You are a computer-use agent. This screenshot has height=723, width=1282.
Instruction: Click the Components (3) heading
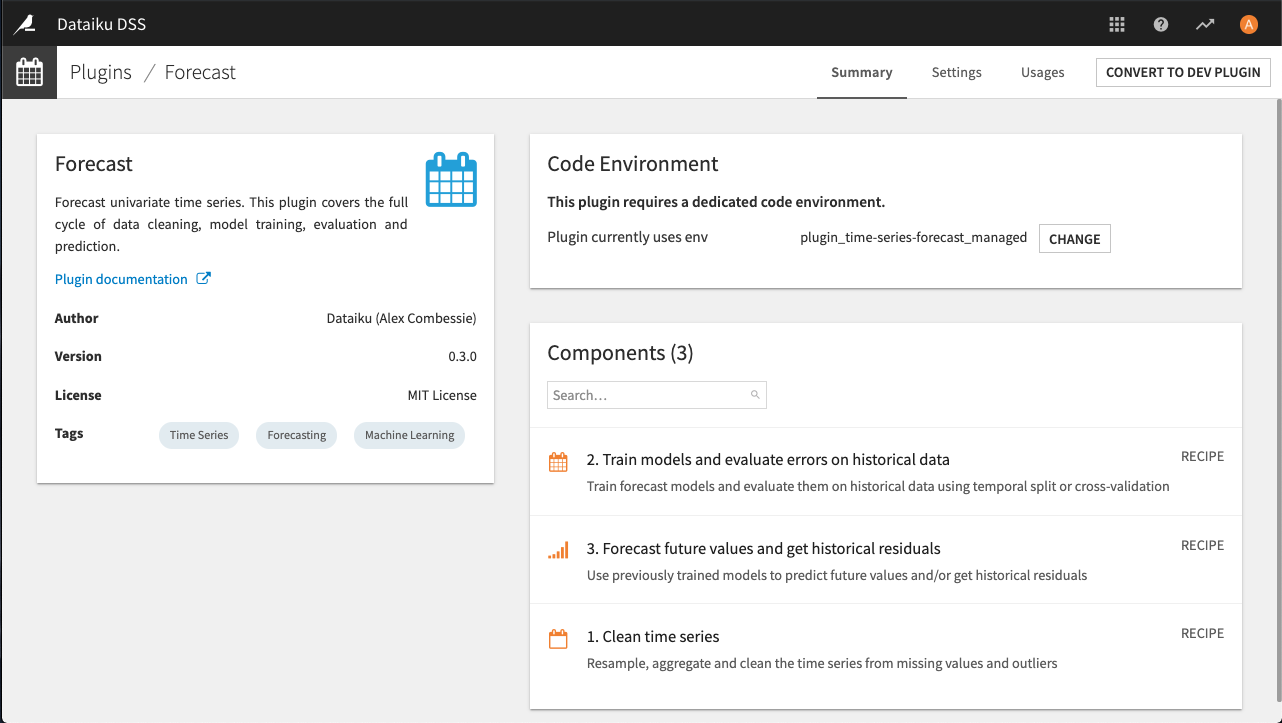620,353
